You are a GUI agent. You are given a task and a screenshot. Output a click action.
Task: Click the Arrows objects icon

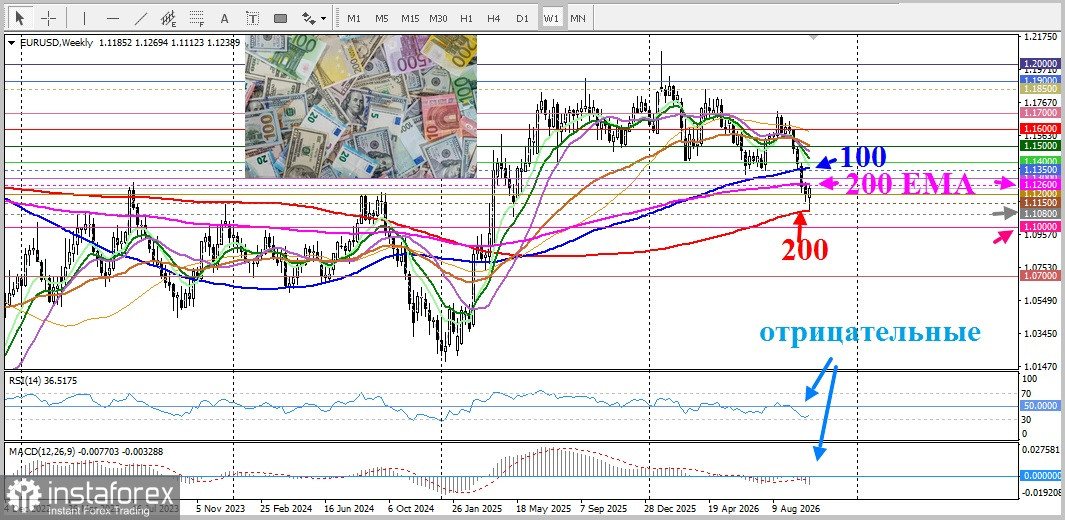[309, 18]
